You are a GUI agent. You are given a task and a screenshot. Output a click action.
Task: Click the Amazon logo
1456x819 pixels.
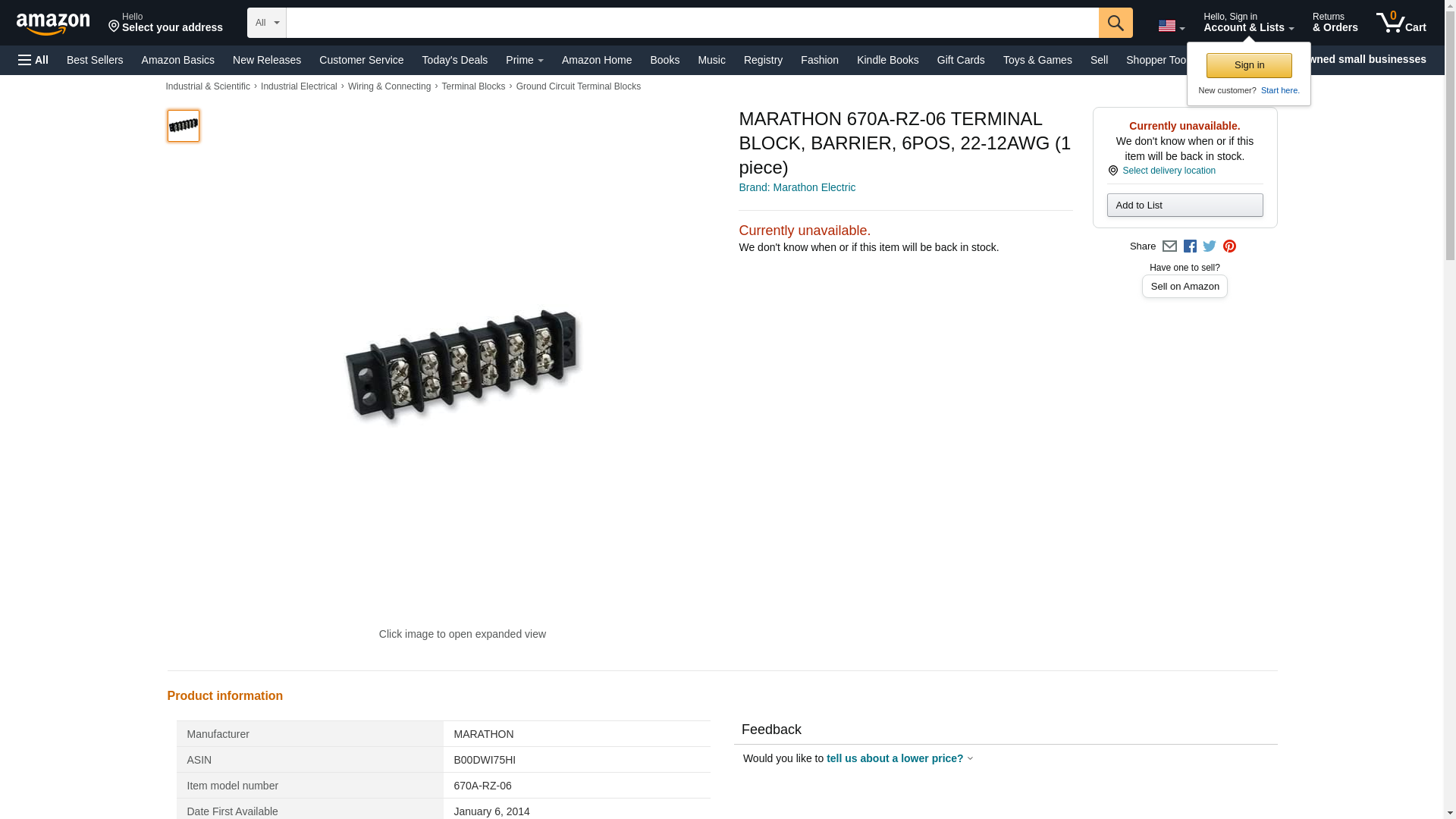coord(53,24)
